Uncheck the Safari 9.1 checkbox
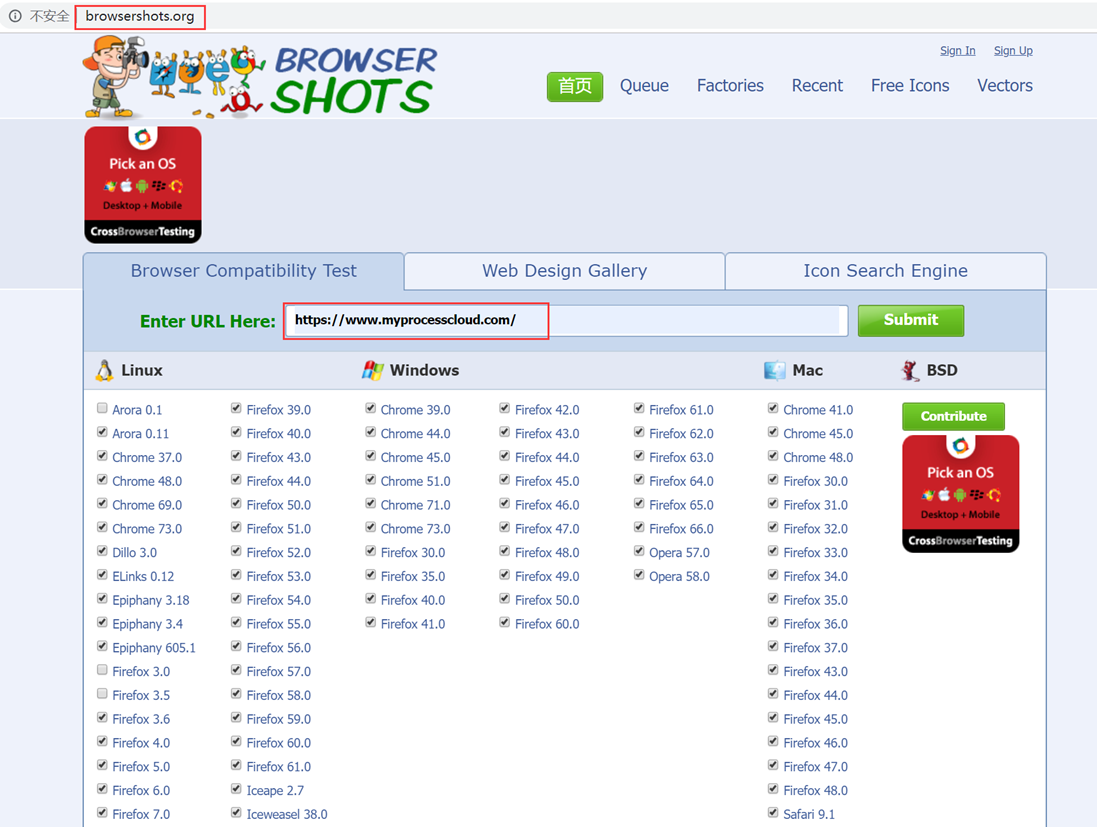1097x827 pixels. [x=773, y=813]
